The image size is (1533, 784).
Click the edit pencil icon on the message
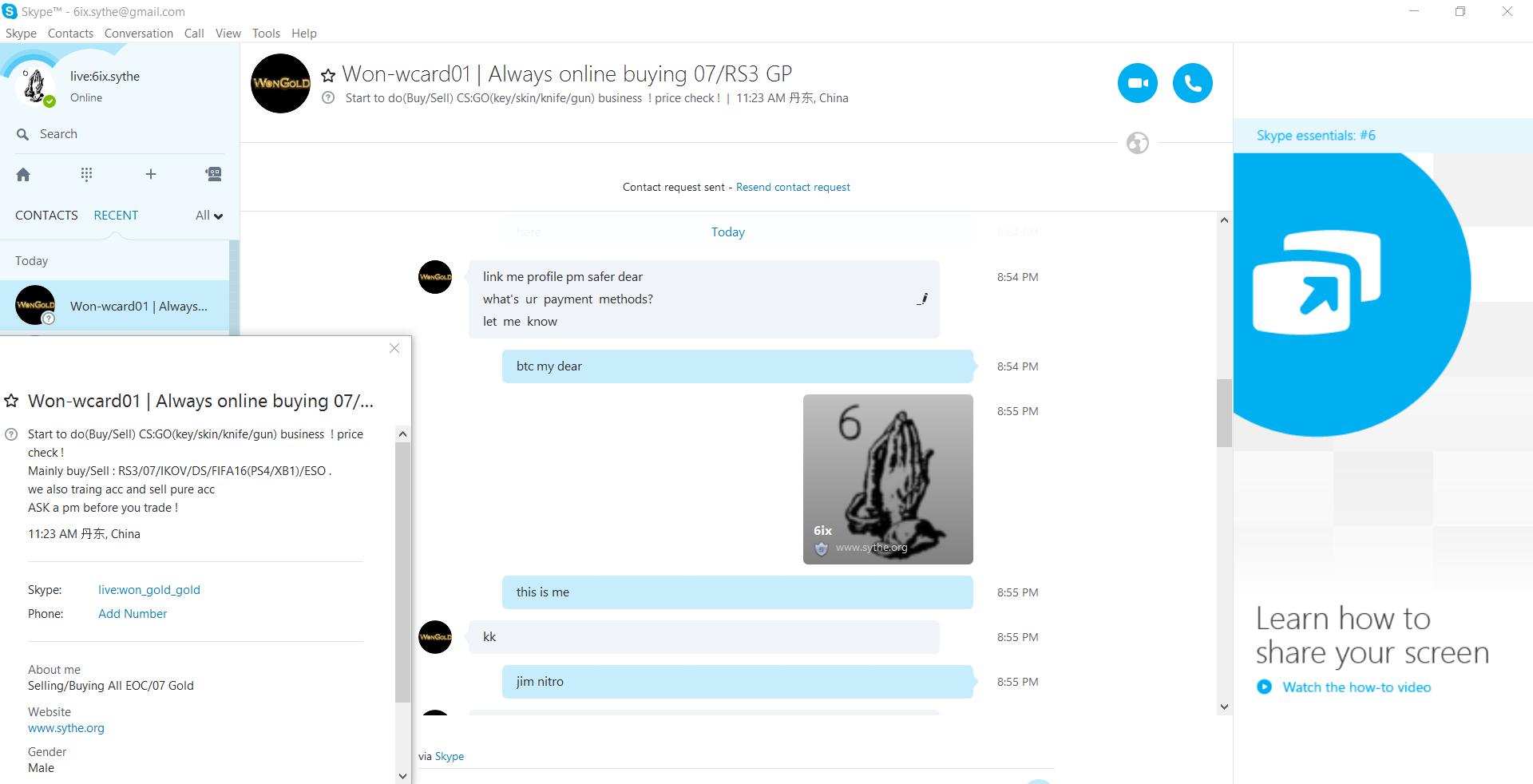[922, 299]
